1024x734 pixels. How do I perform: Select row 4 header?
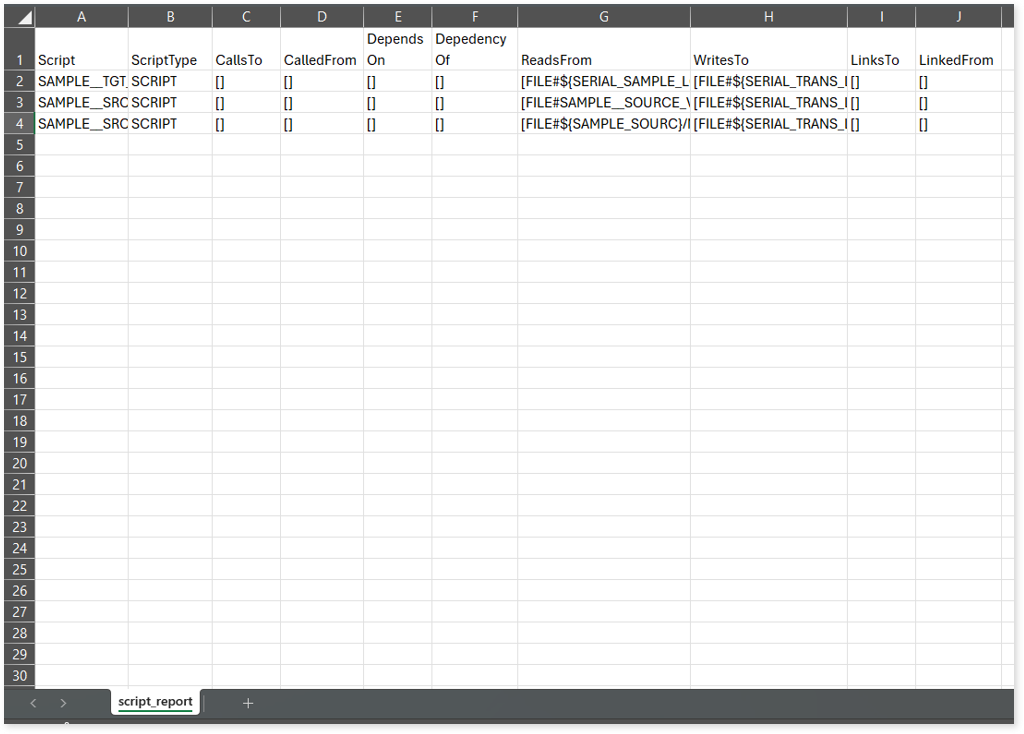(19, 124)
